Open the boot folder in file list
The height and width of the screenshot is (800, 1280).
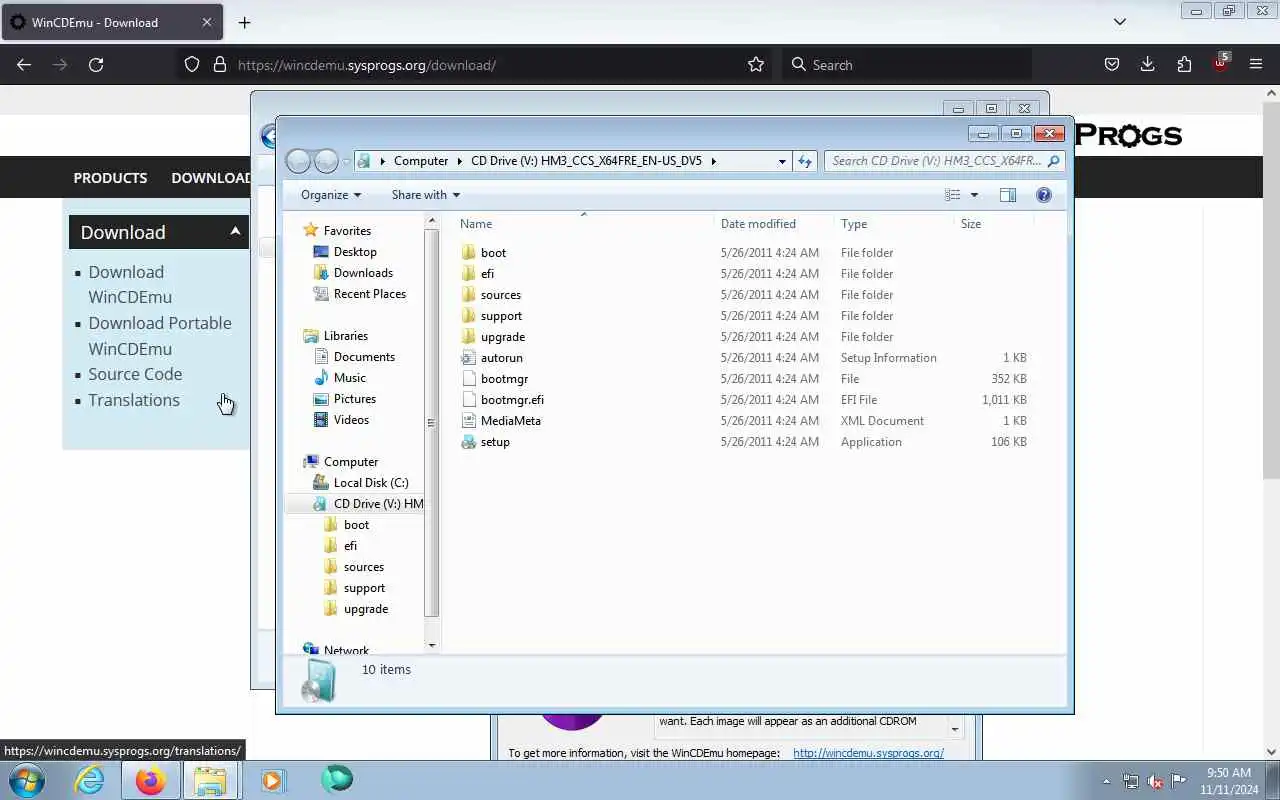(493, 253)
